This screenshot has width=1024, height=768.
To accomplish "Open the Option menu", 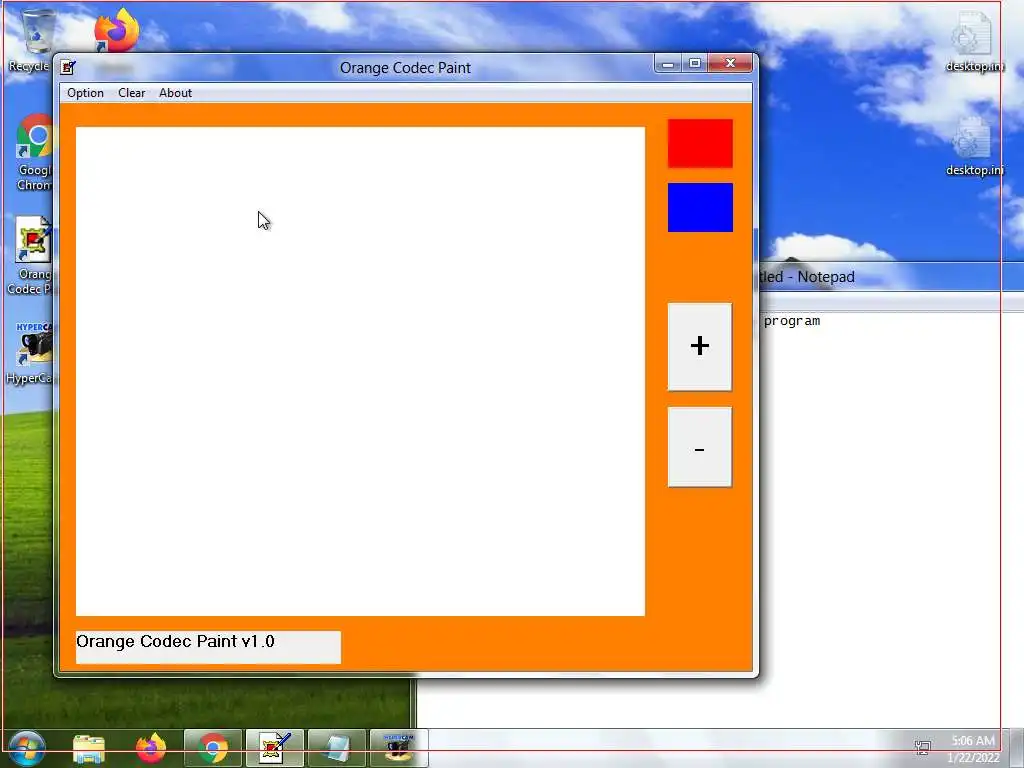I will click(x=86, y=93).
